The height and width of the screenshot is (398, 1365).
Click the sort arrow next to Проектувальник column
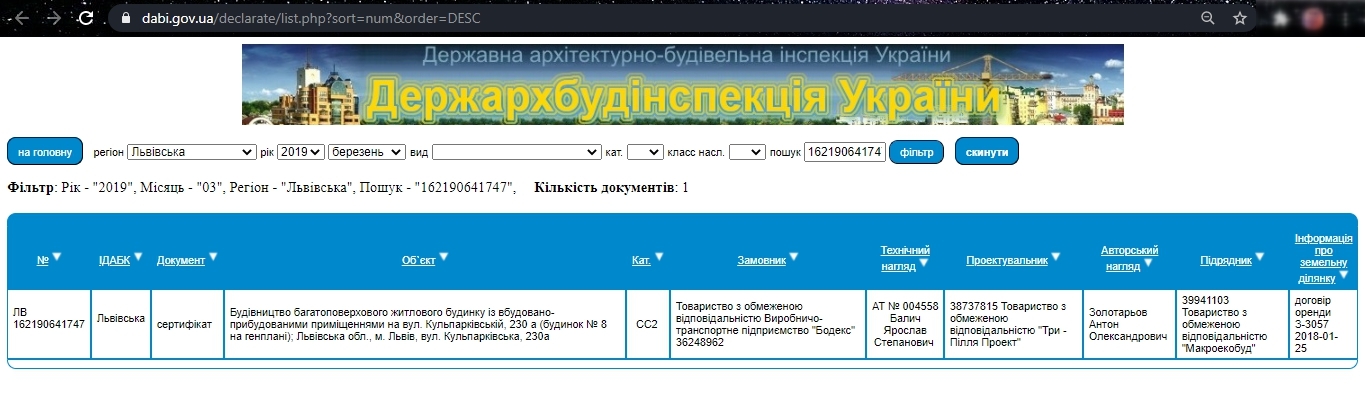1057,257
